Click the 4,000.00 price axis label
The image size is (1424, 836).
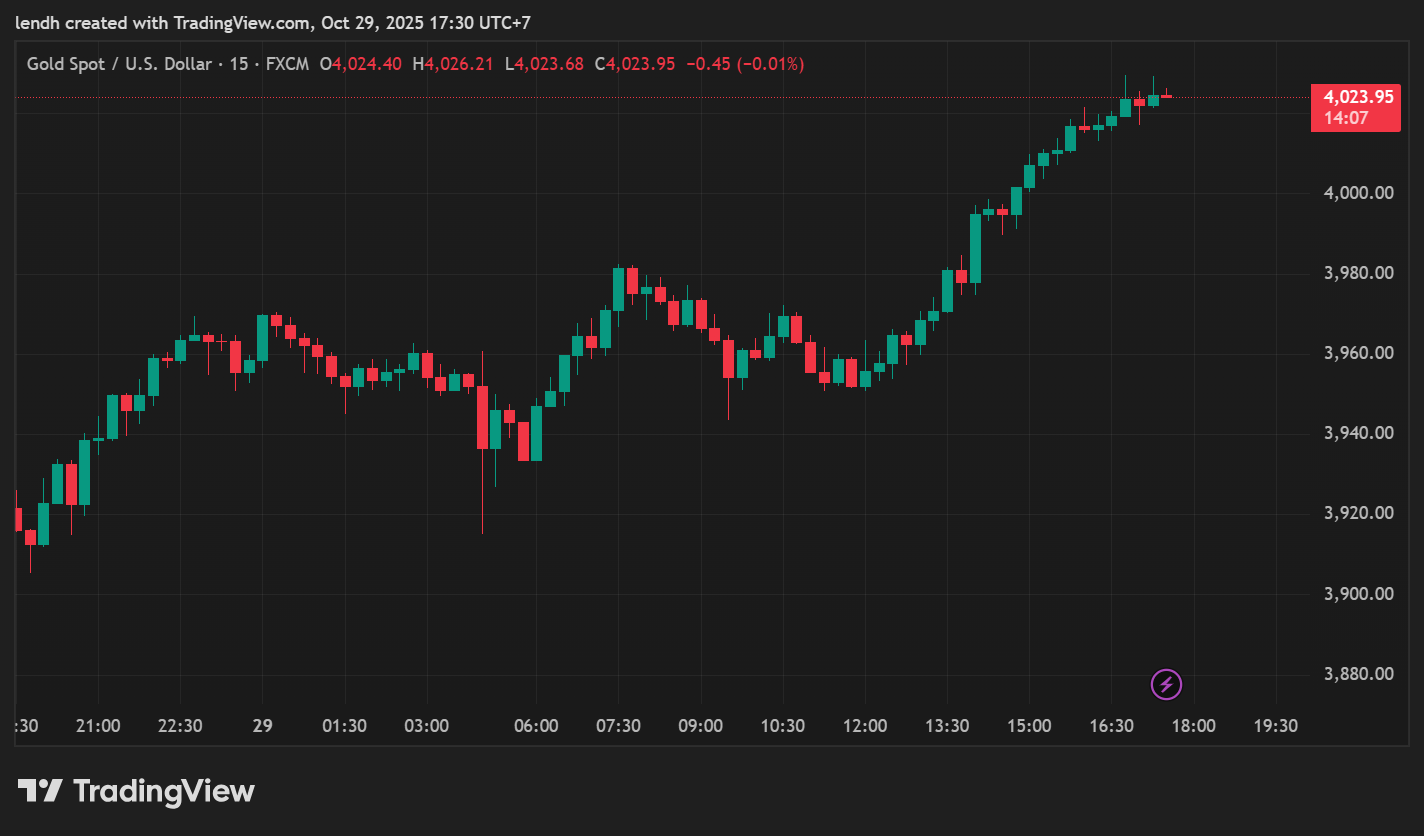pyautogui.click(x=1358, y=193)
